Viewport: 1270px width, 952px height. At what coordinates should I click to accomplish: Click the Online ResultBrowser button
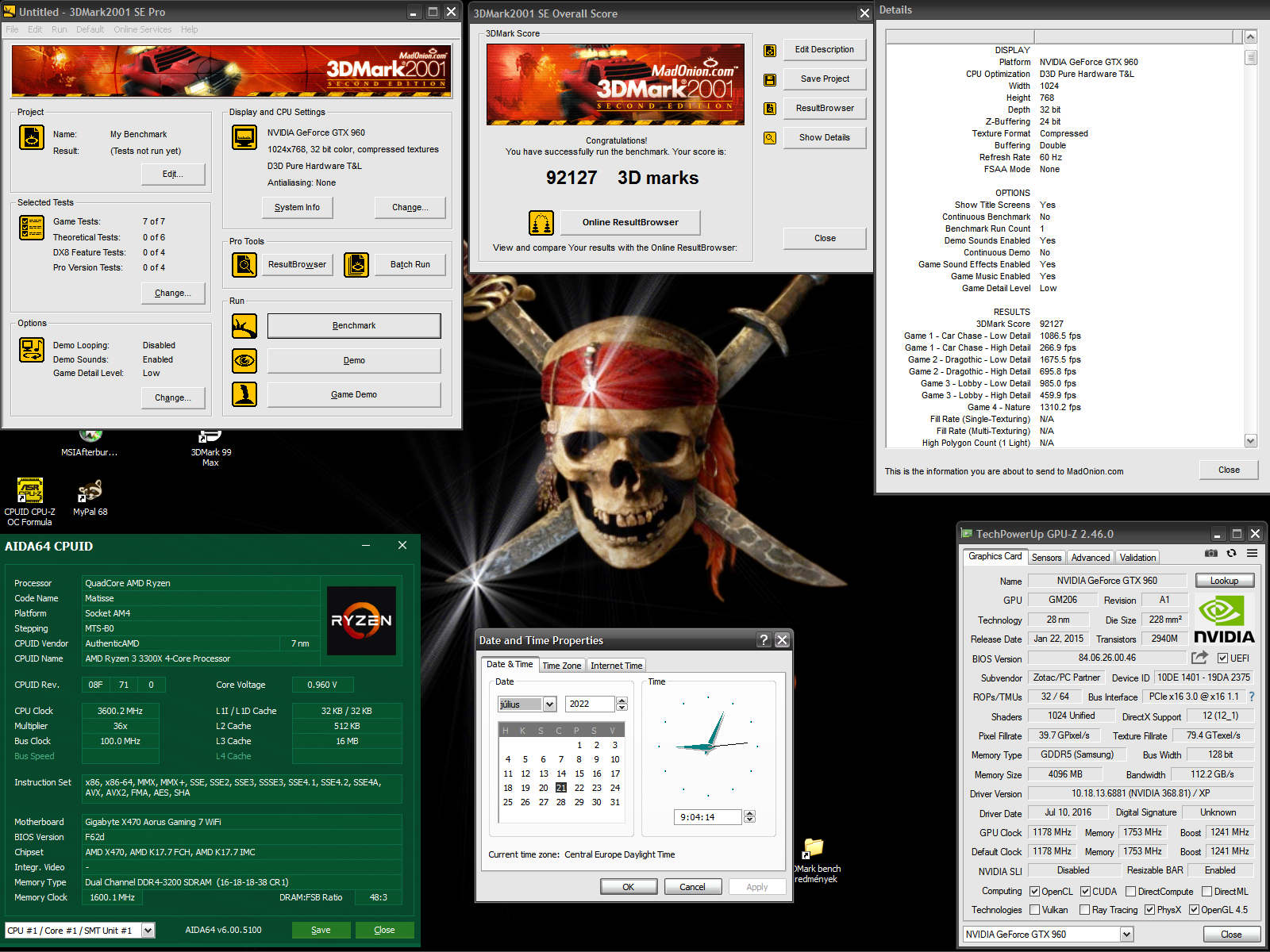pos(630,222)
